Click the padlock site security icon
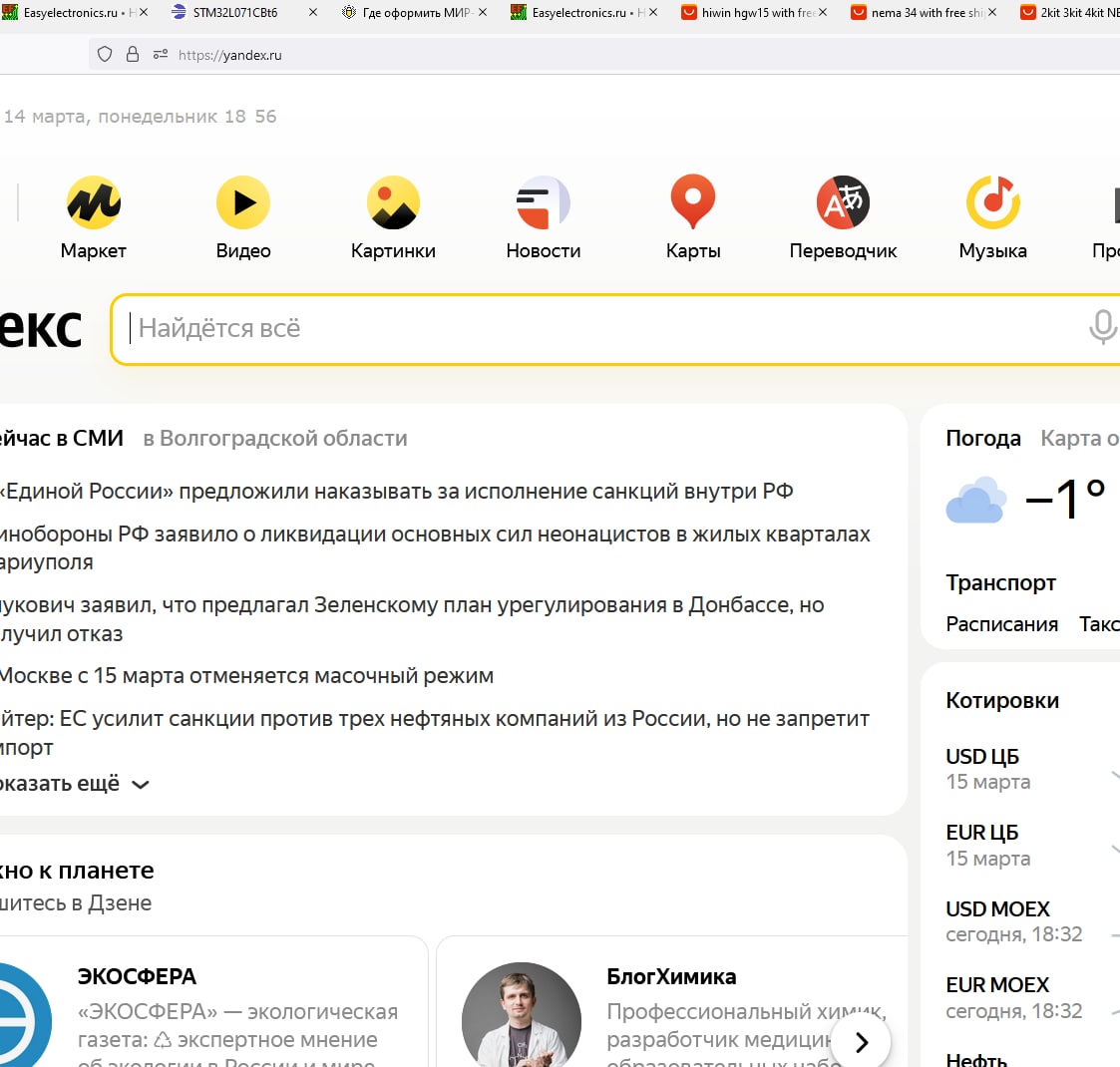The width and height of the screenshot is (1120, 1067). [132, 55]
